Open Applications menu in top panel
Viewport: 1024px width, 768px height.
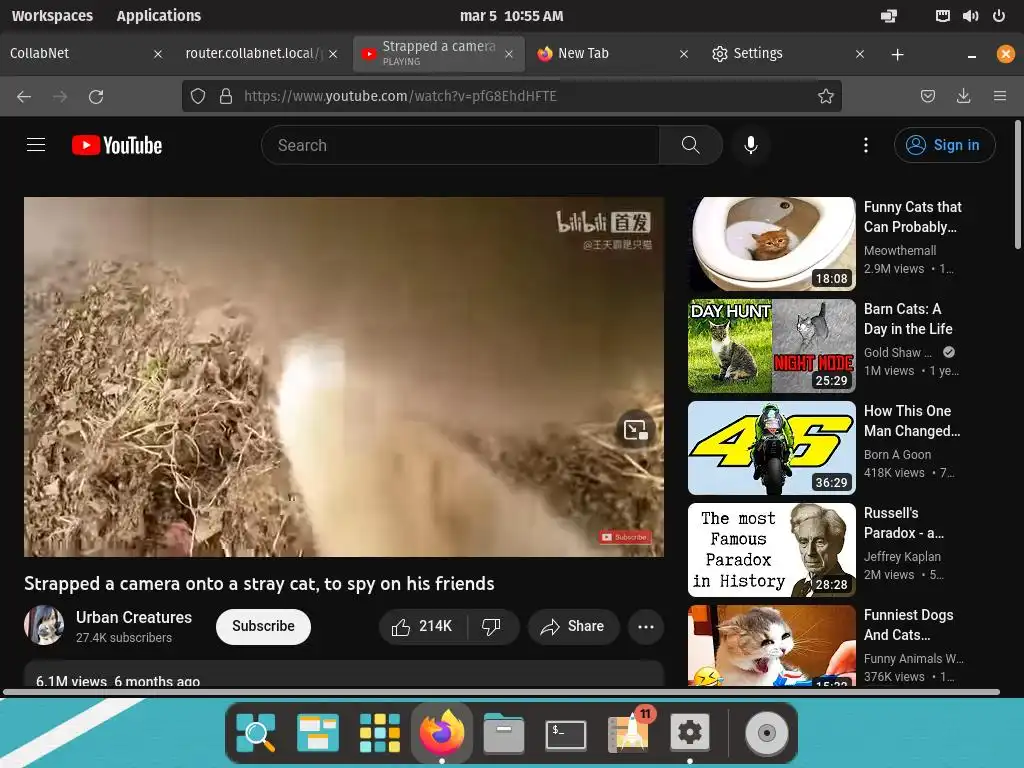point(159,16)
